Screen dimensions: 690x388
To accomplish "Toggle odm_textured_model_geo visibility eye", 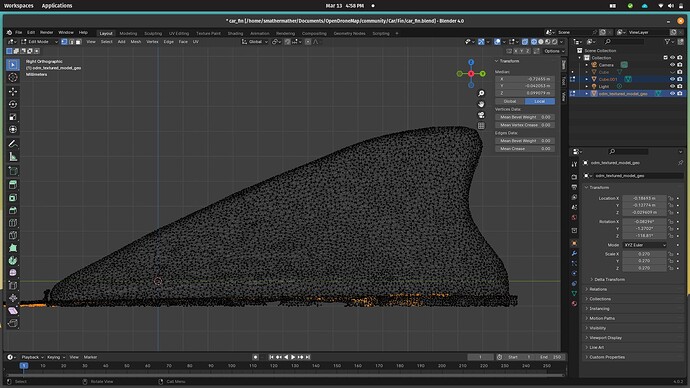I will pyautogui.click(x=672, y=93).
